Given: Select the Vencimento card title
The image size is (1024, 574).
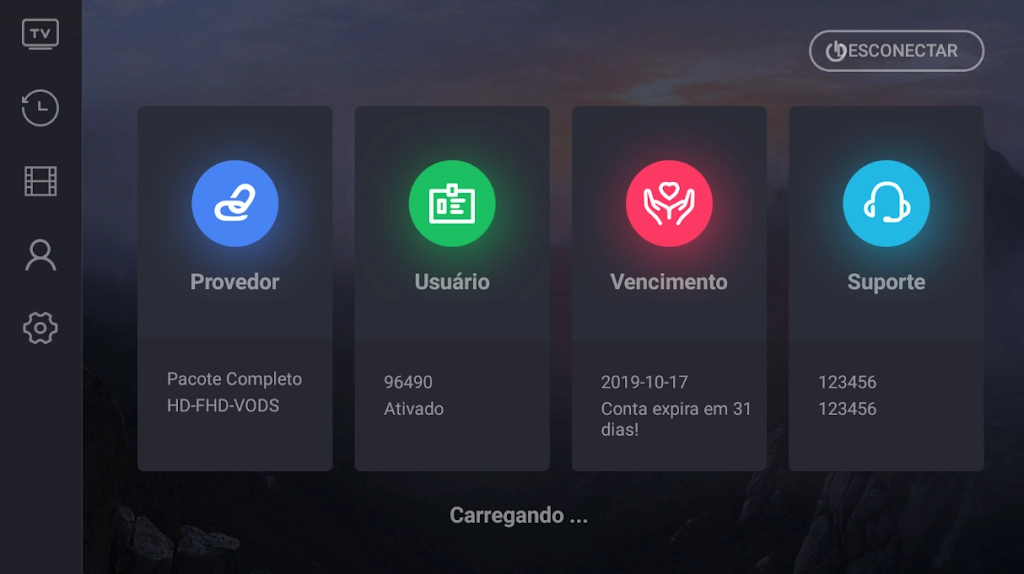Looking at the screenshot, I should [x=669, y=282].
